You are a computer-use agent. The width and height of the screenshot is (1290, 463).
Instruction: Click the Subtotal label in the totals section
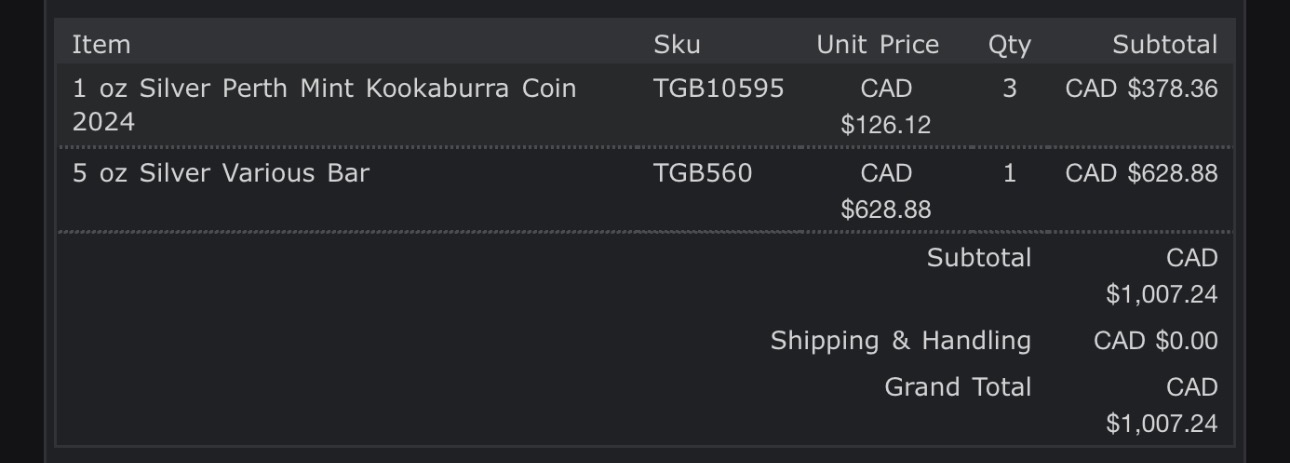978,258
